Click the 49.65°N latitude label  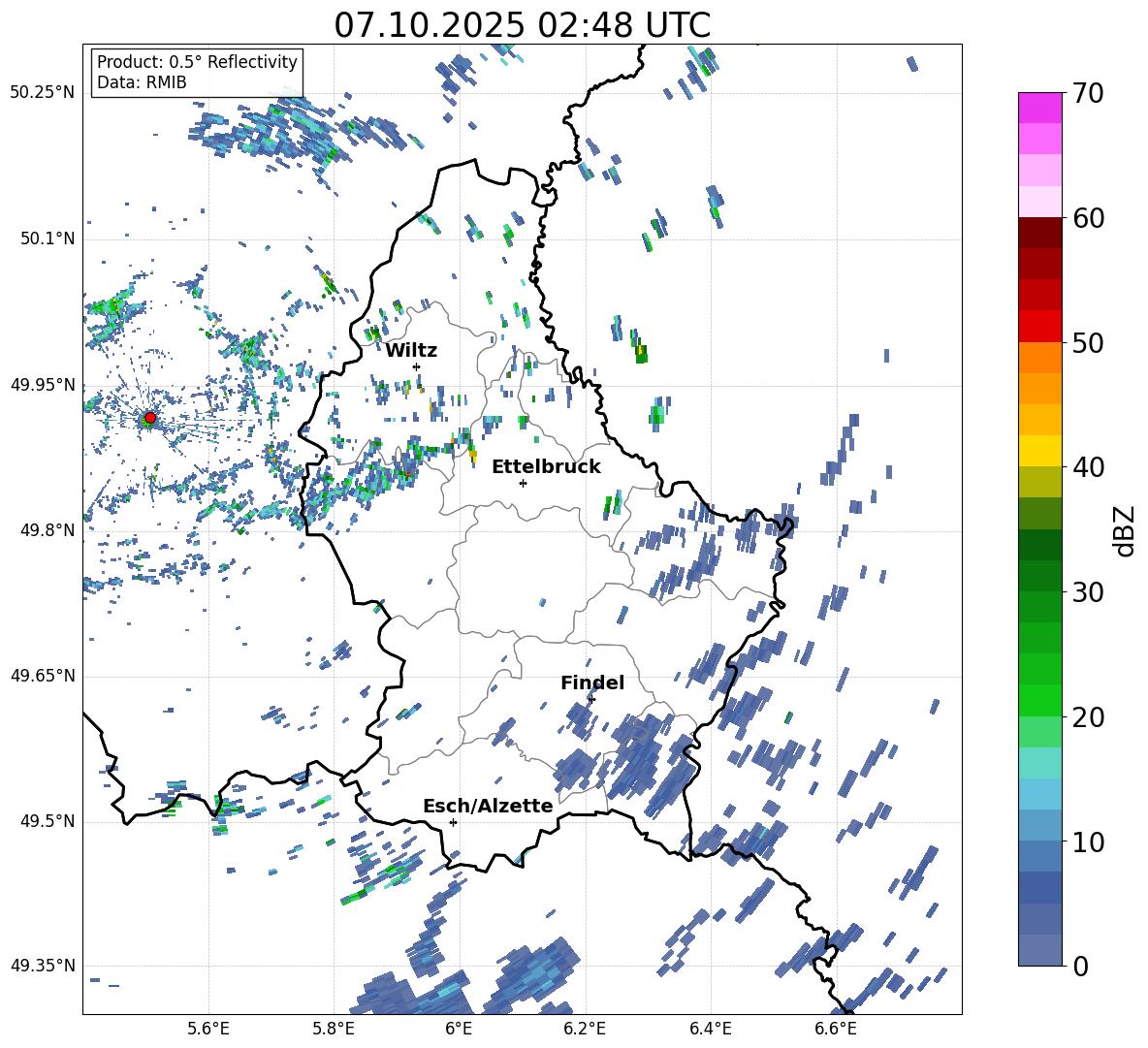pyautogui.click(x=43, y=676)
